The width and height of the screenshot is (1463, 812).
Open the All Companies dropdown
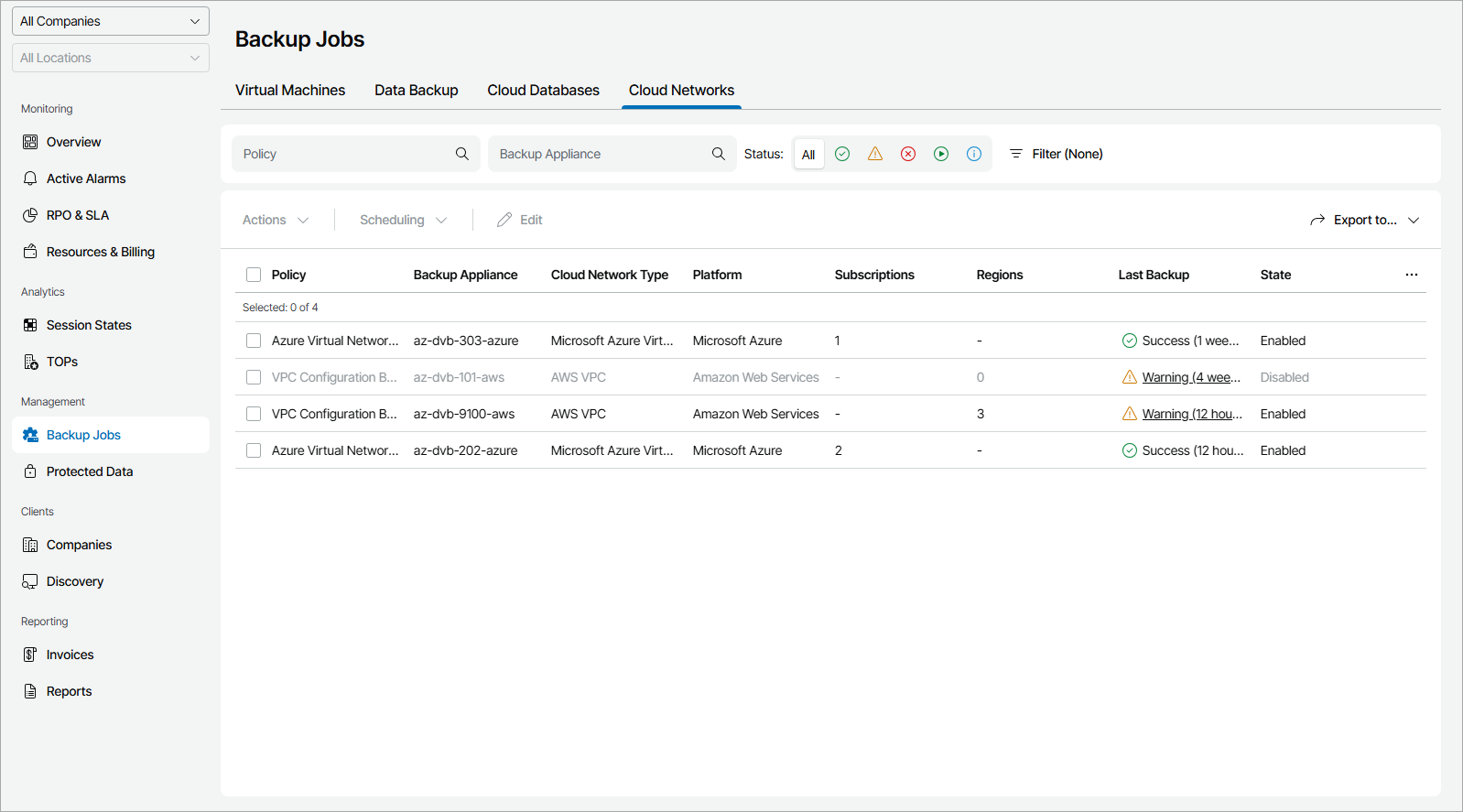pyautogui.click(x=110, y=21)
